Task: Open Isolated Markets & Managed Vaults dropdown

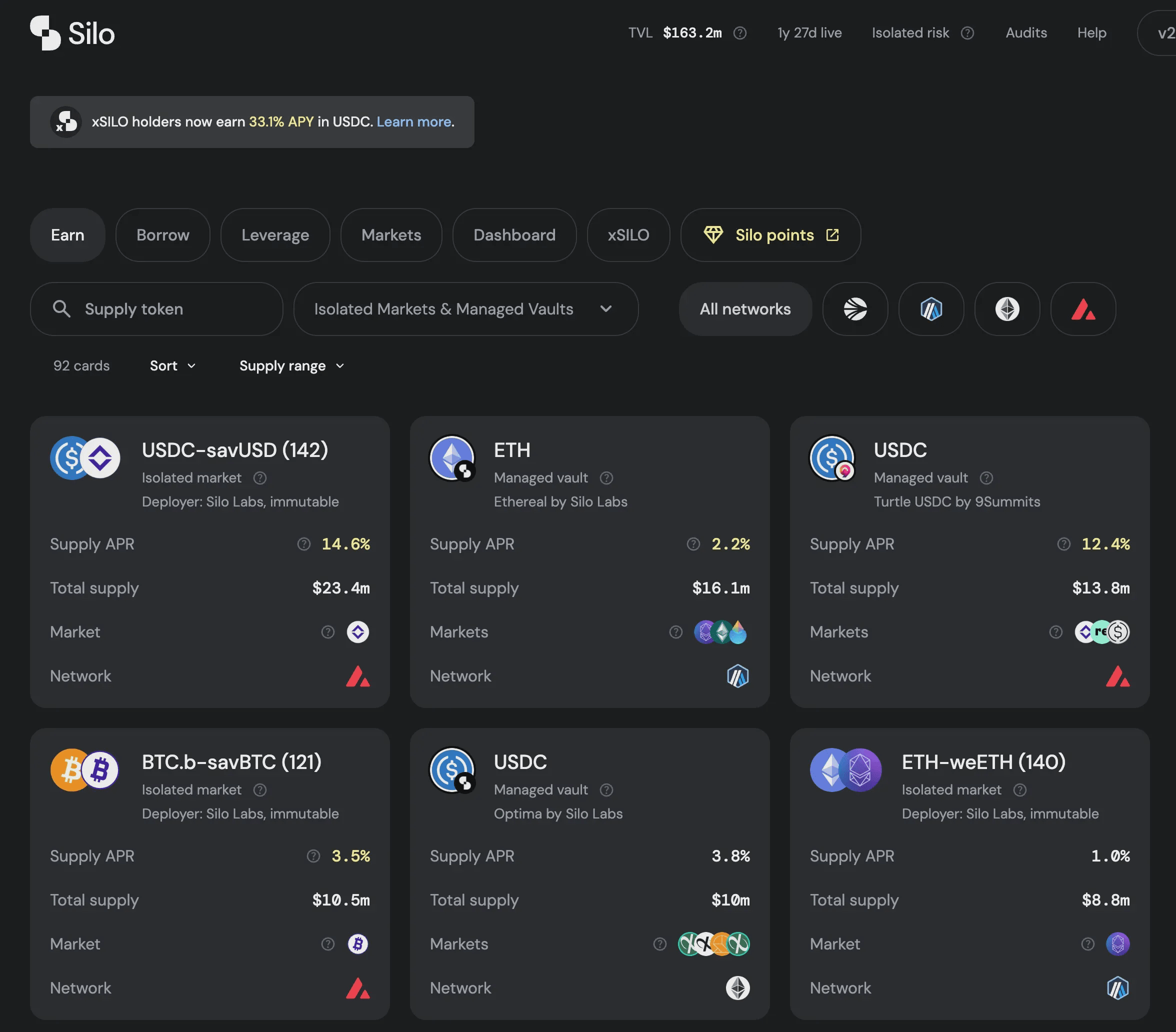Action: (x=465, y=309)
